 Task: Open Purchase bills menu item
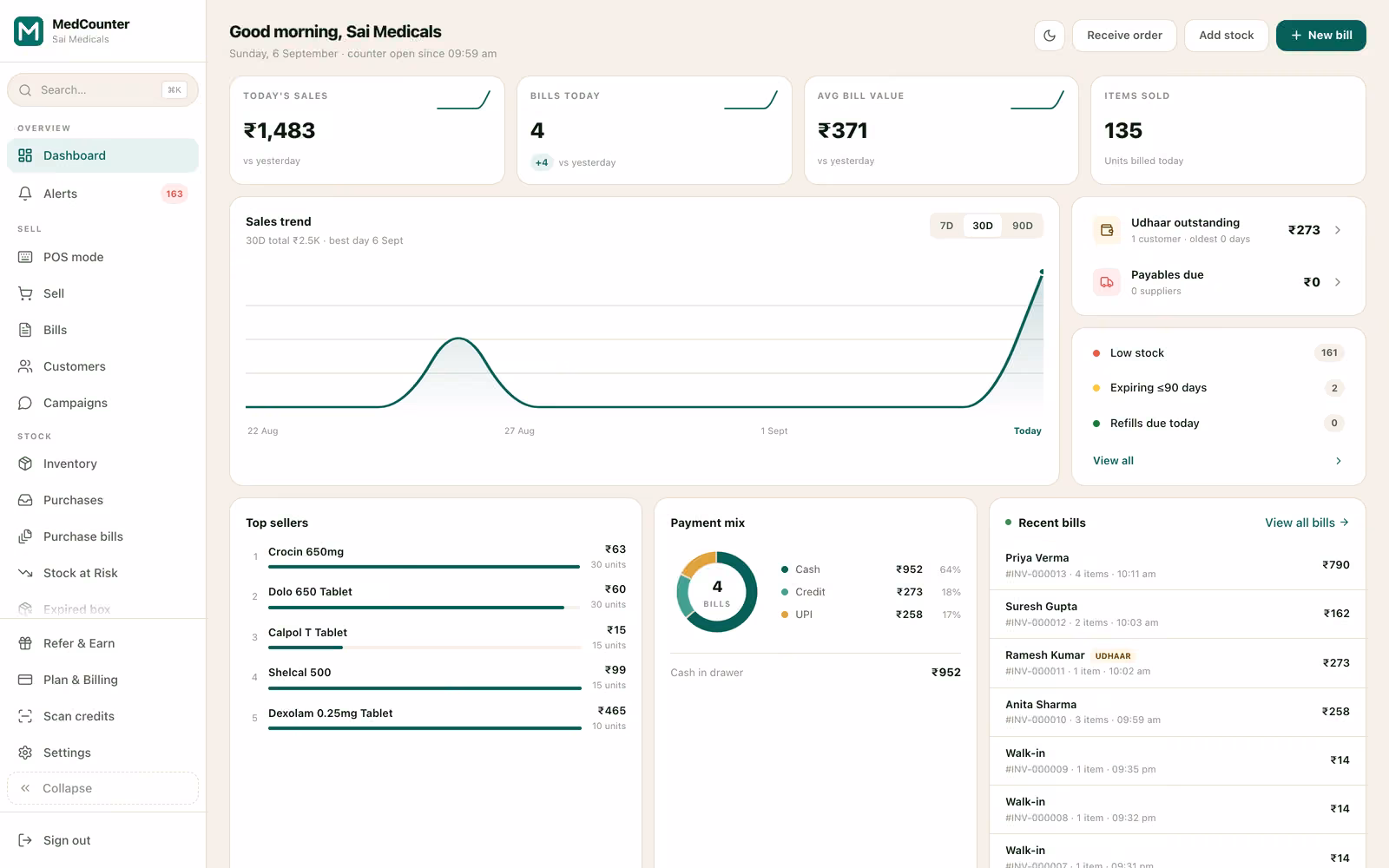[102, 536]
